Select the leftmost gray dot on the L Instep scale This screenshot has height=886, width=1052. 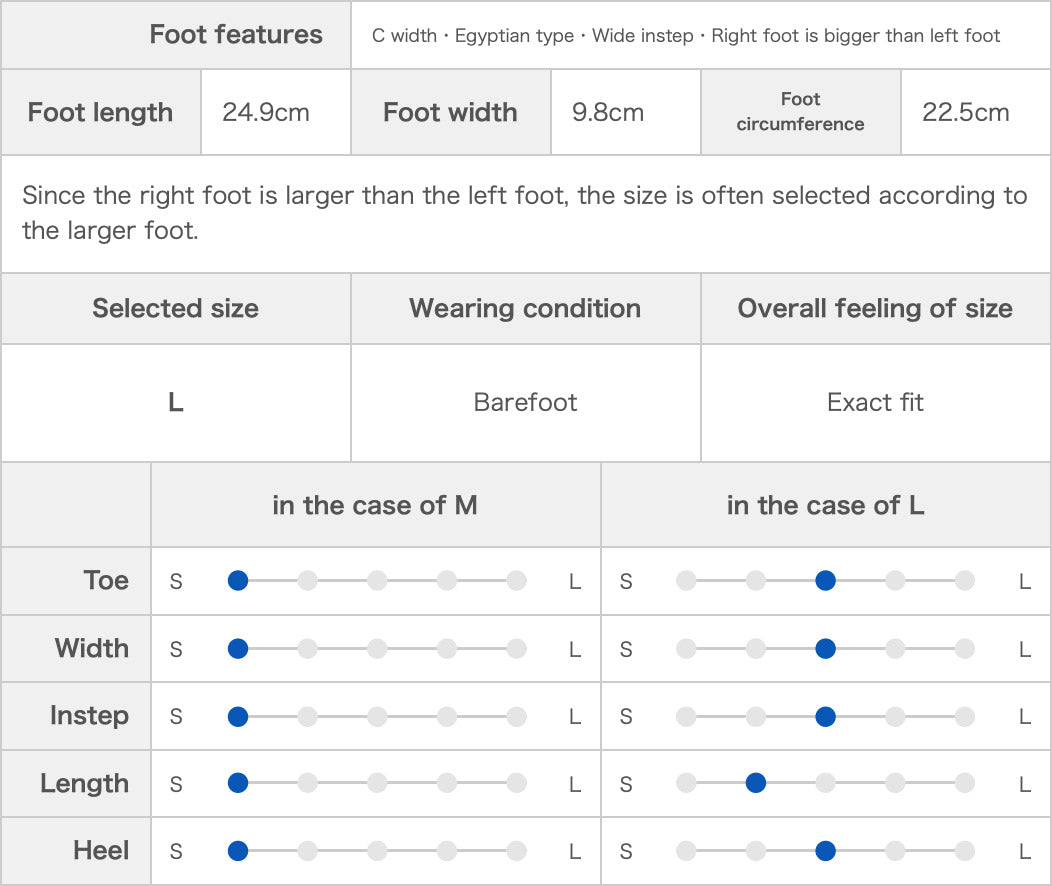[x=686, y=716]
